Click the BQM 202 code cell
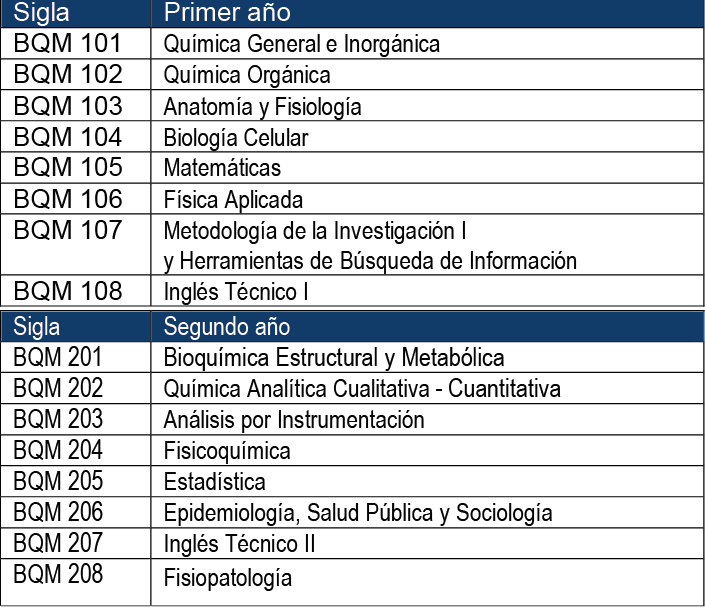The image size is (705, 612). 58,388
